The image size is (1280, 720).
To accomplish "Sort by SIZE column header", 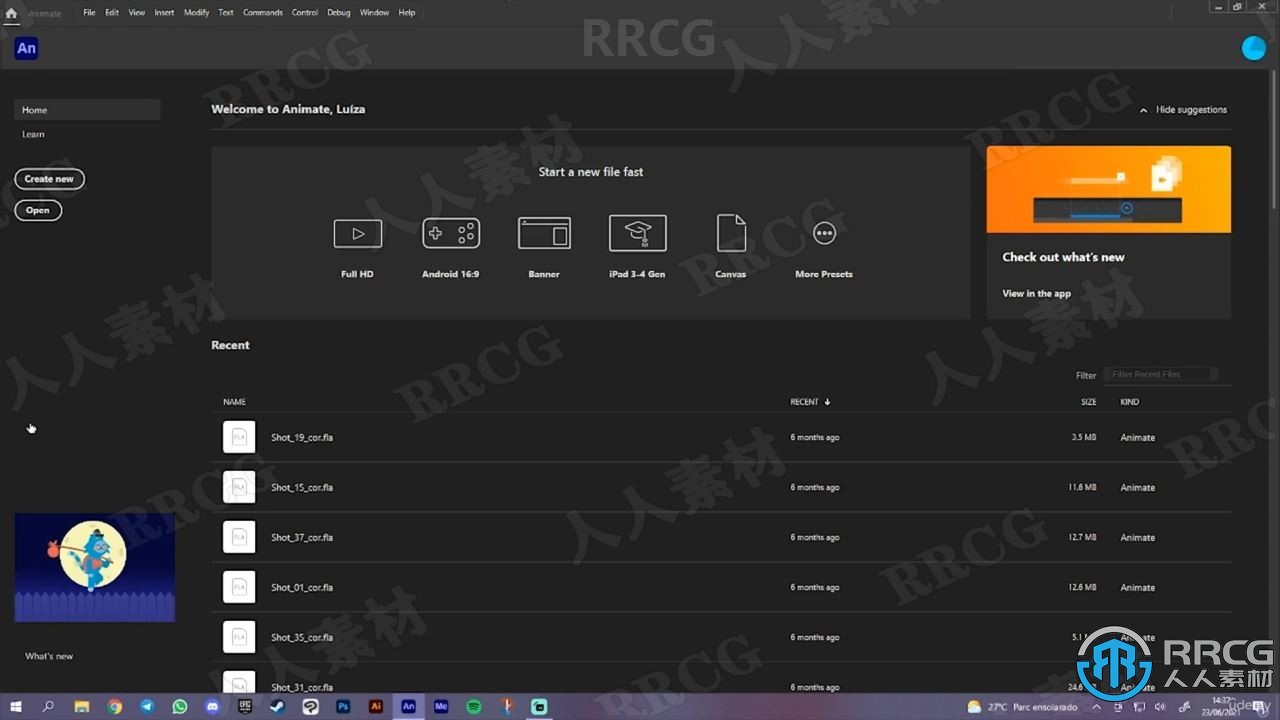I will click(x=1088, y=402).
